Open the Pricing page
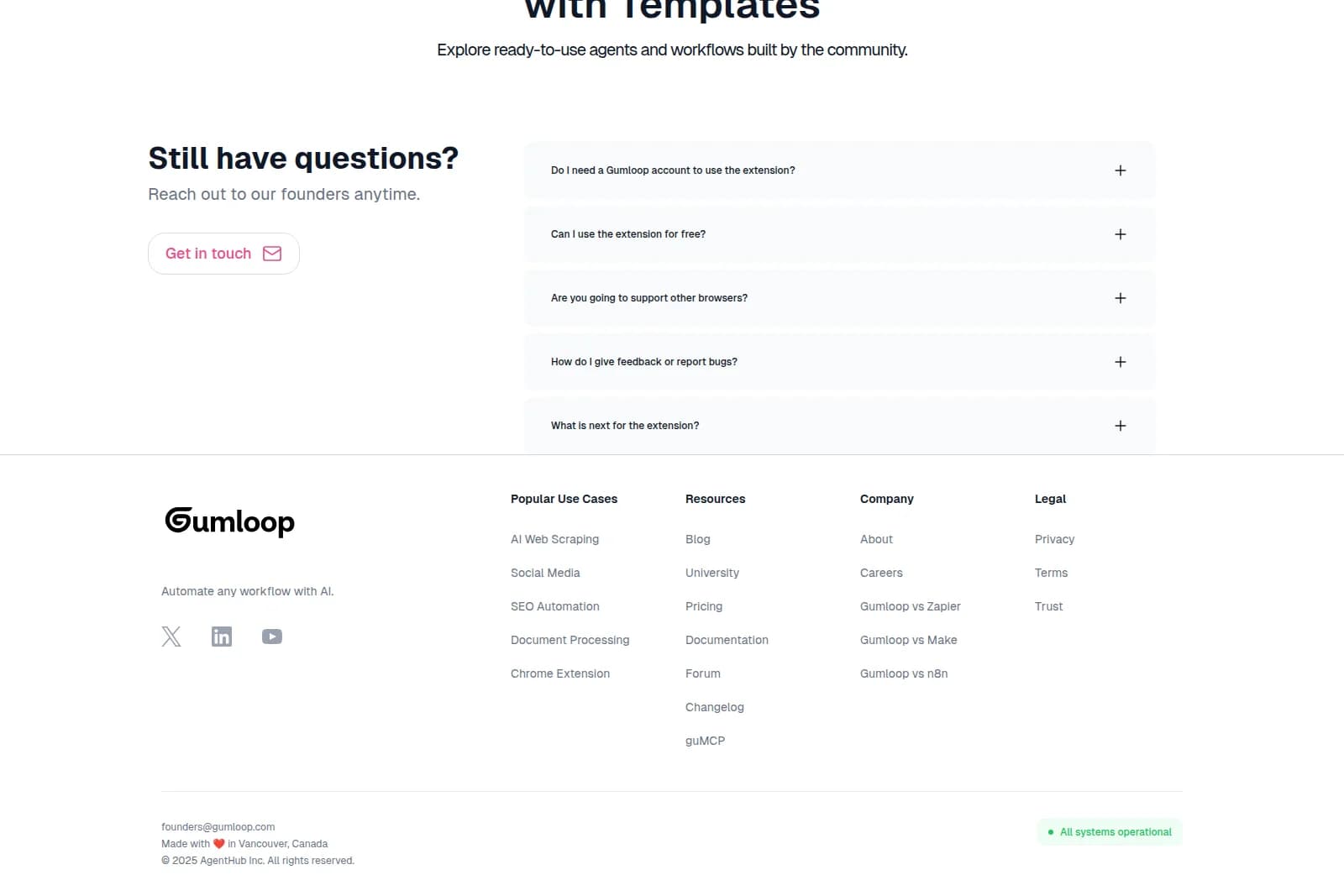 click(x=703, y=606)
